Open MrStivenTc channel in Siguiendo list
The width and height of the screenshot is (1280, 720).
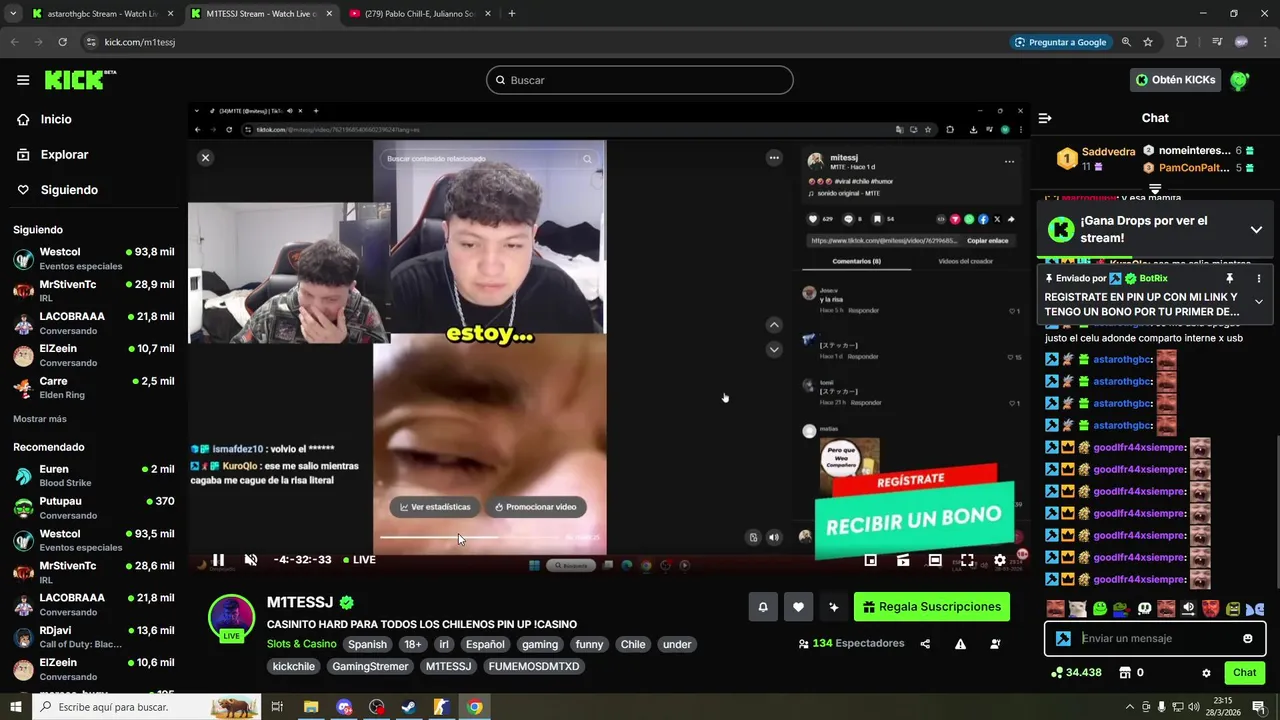tap(93, 291)
